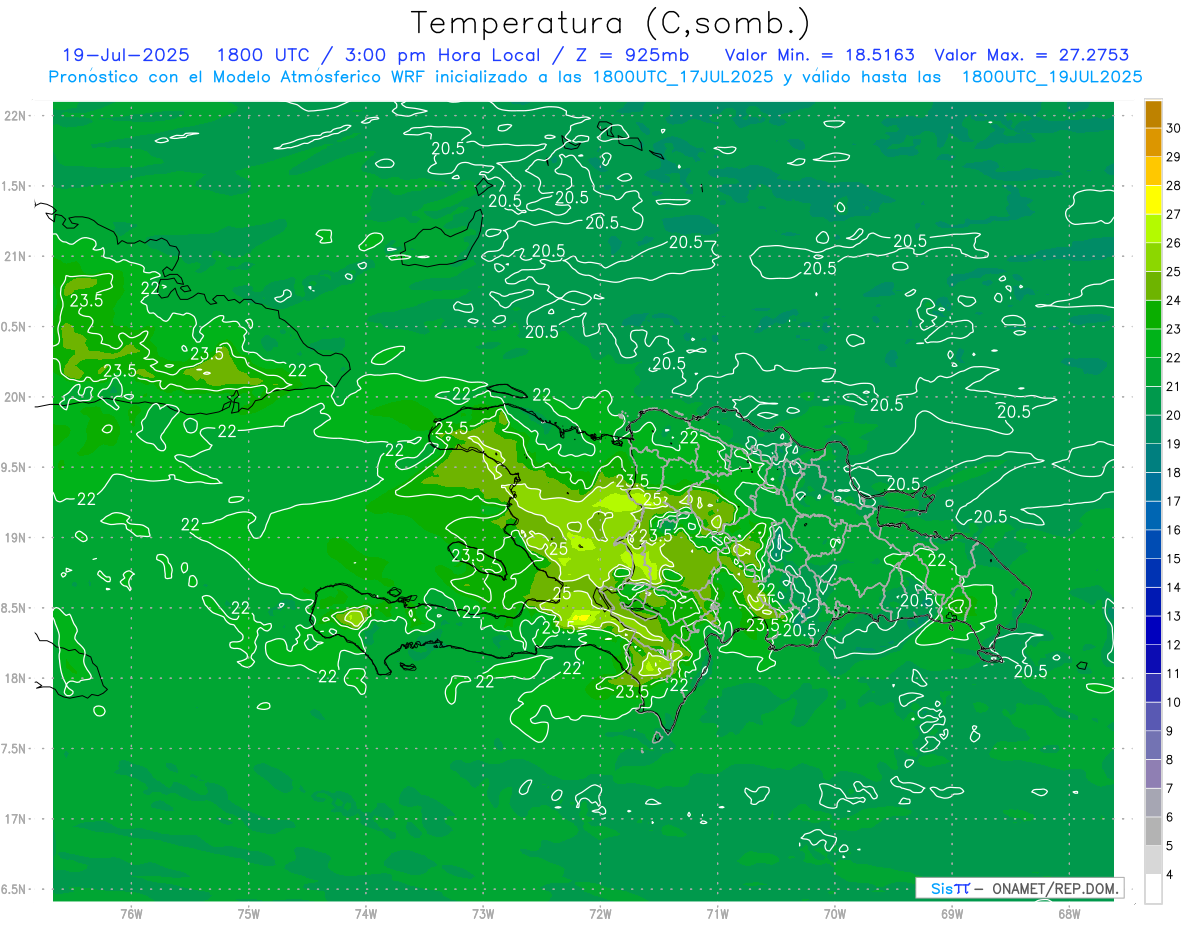
Task: Click the latitude label '19N'
Action: [x=17, y=538]
